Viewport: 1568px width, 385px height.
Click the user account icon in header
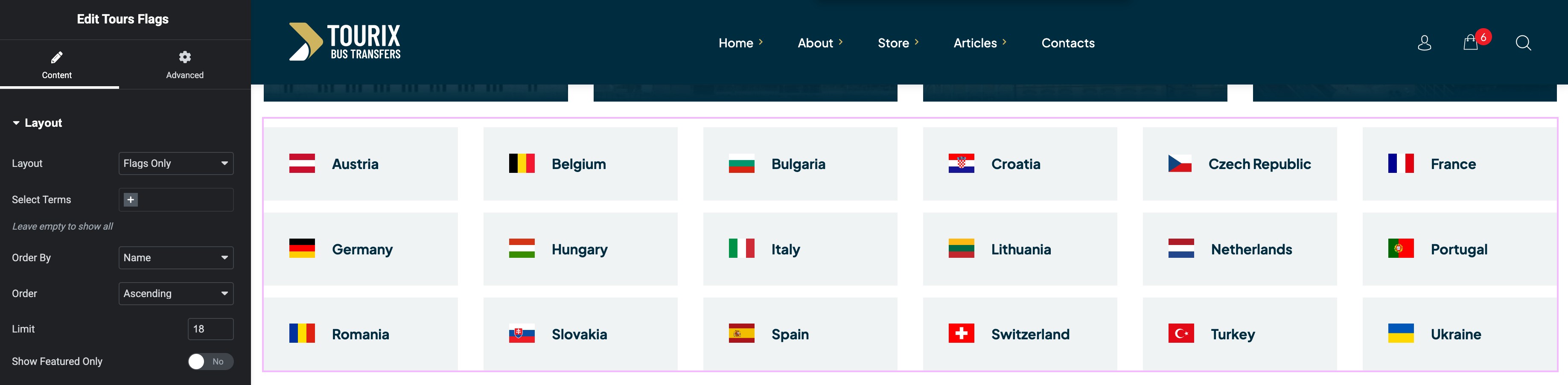click(x=1424, y=43)
